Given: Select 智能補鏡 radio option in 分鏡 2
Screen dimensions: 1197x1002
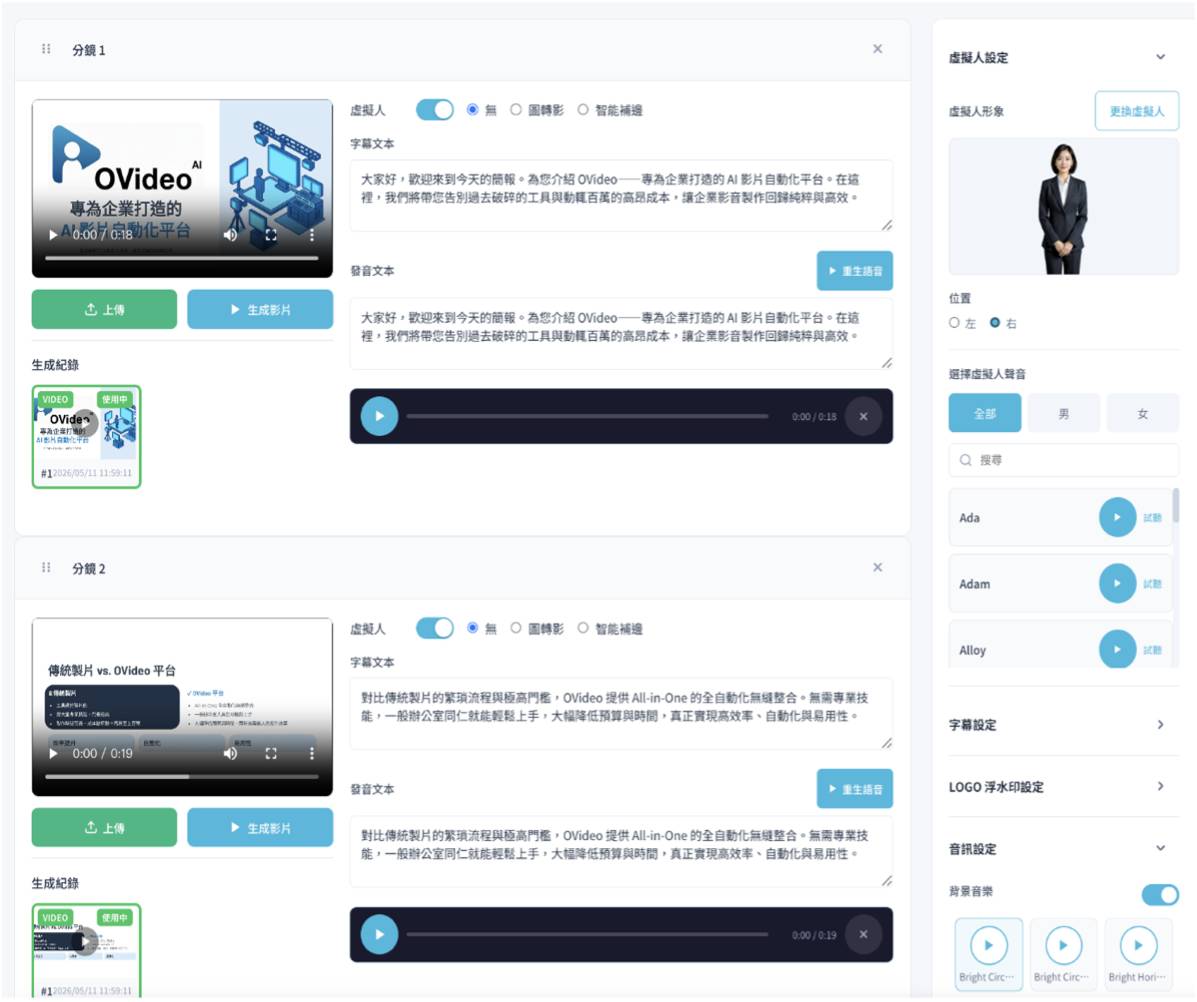Looking at the screenshot, I should click(583, 628).
